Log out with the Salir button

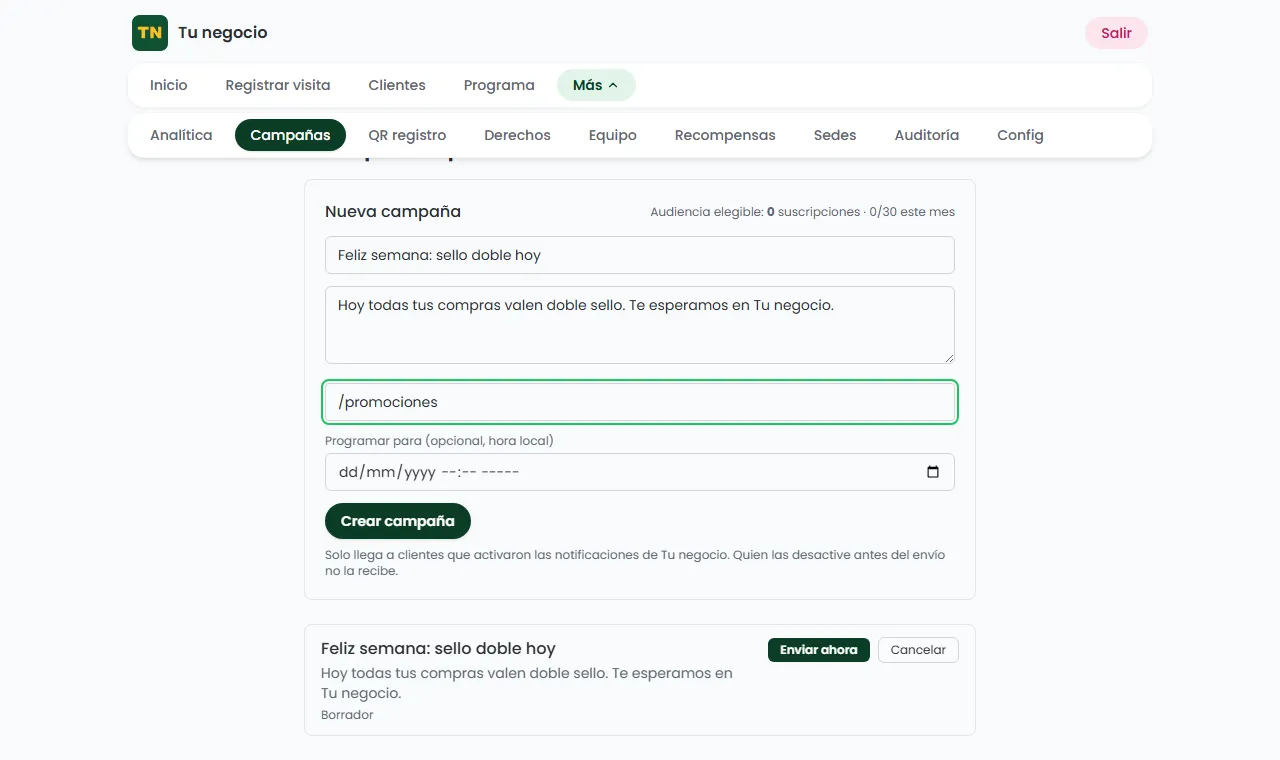point(1116,33)
